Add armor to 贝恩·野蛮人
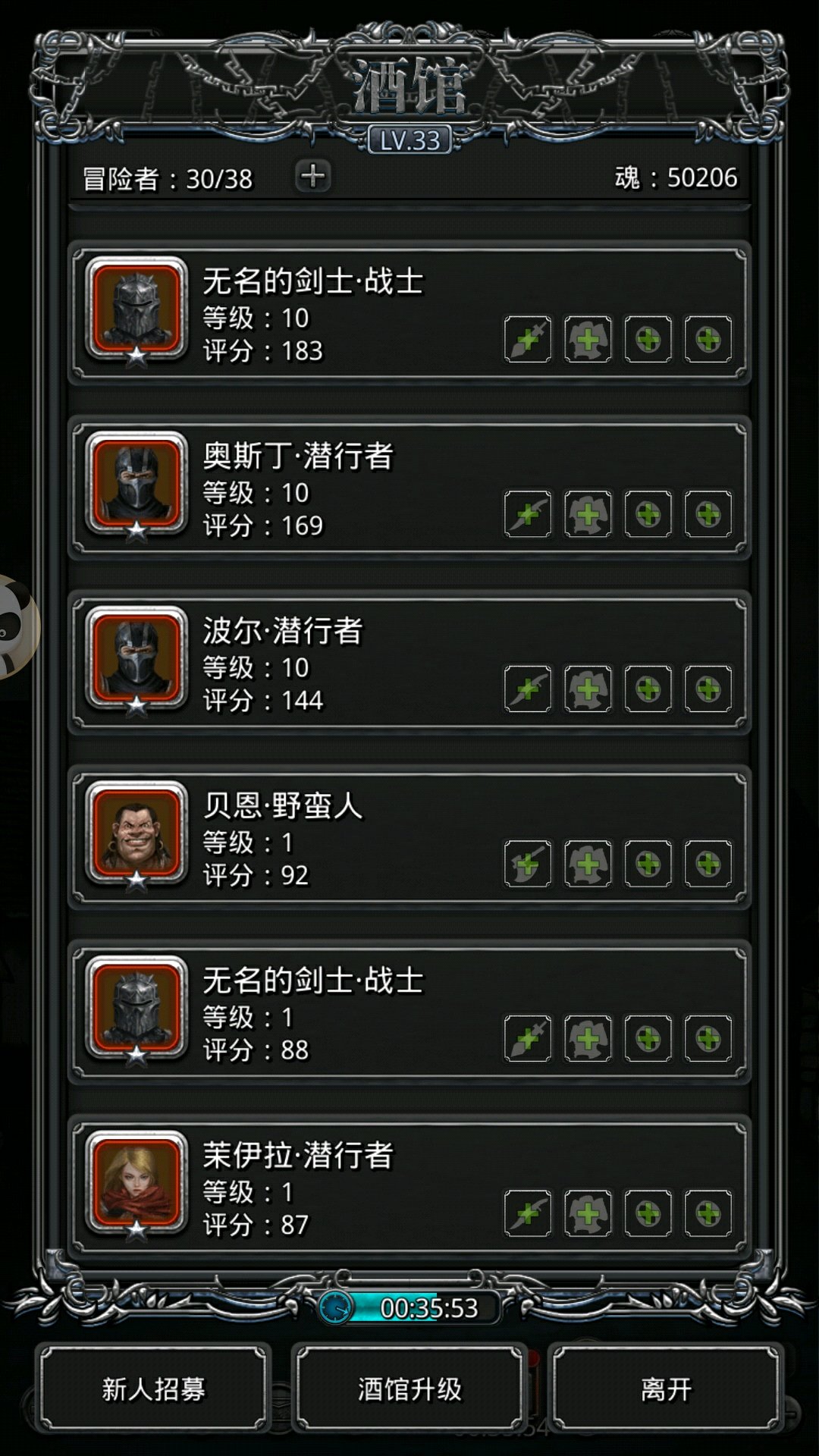Screen dimensions: 819x1456 [x=588, y=863]
